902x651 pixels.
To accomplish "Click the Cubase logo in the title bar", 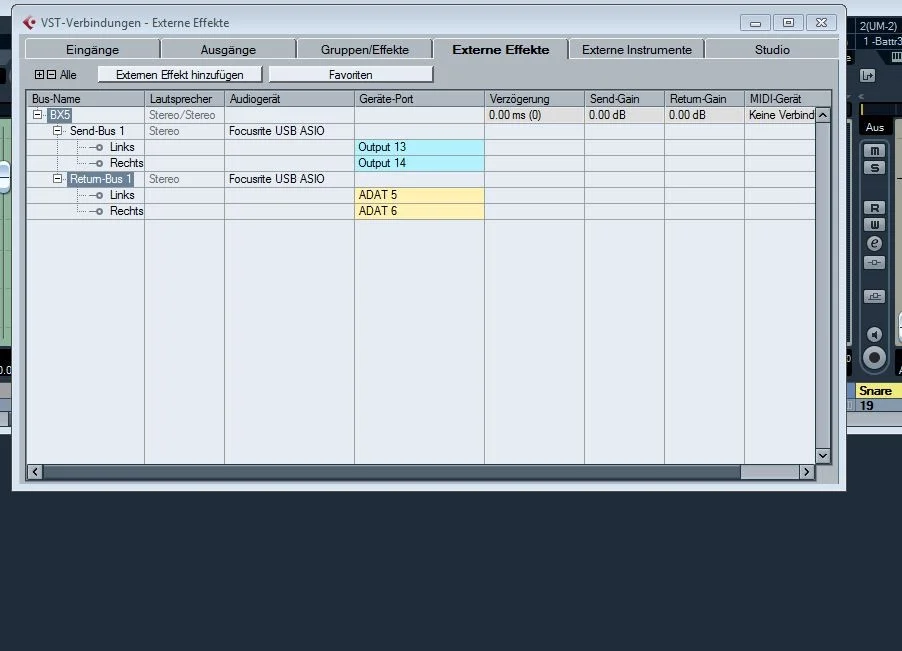I will pos(29,22).
